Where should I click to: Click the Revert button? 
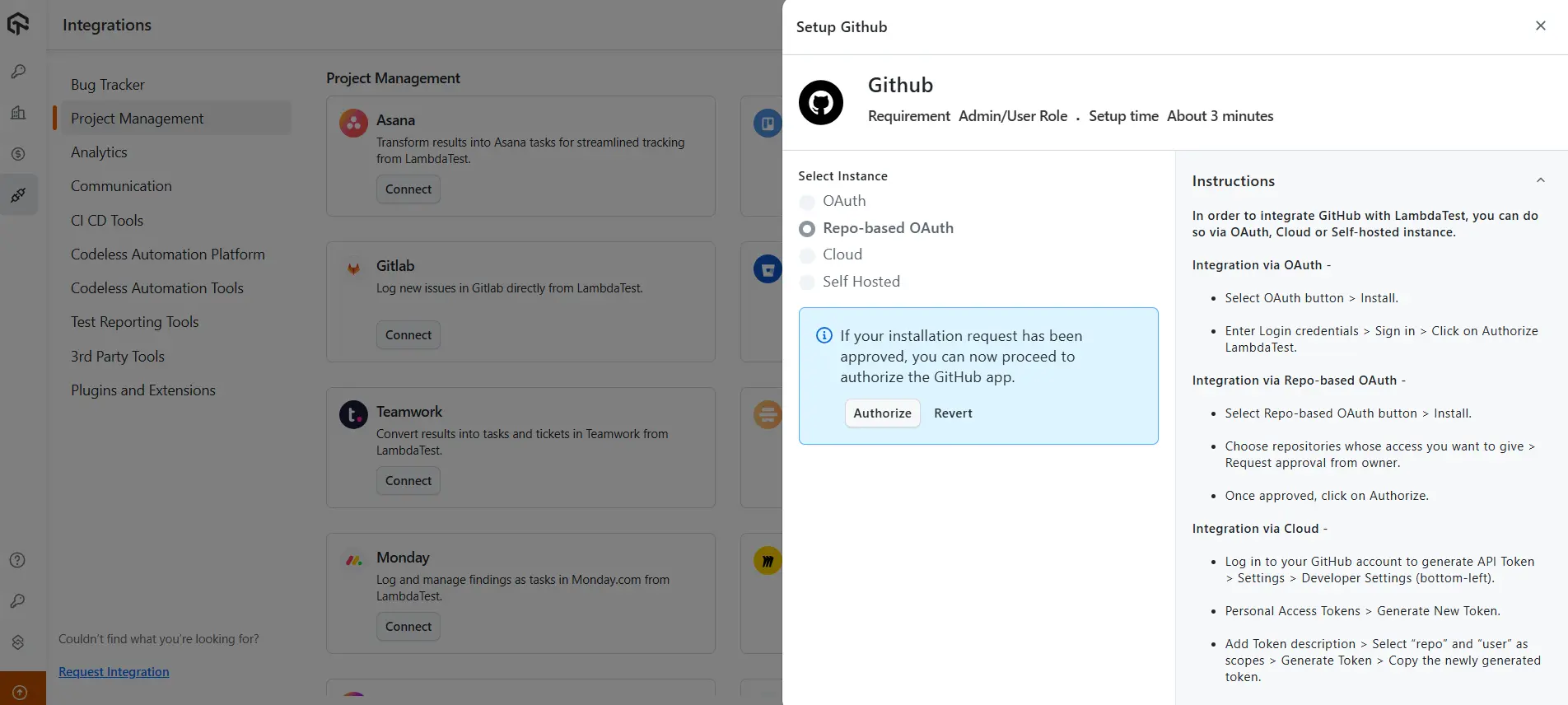(x=953, y=413)
